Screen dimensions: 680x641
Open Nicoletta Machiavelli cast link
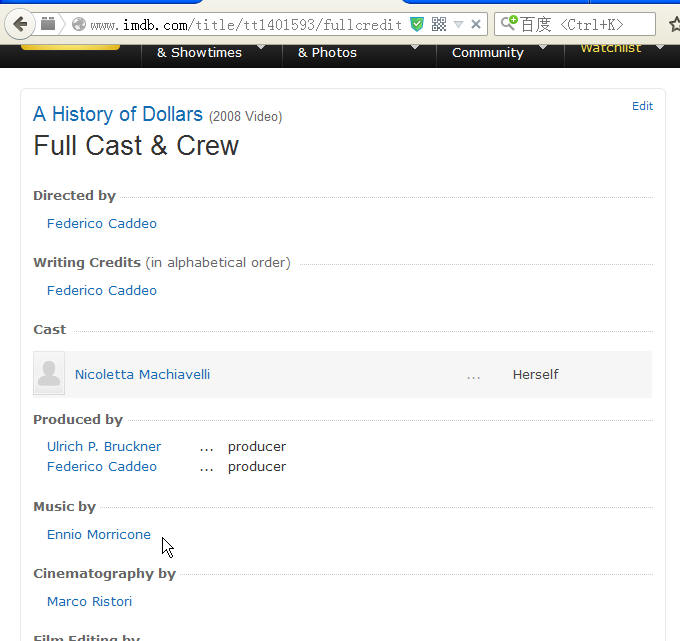142,374
